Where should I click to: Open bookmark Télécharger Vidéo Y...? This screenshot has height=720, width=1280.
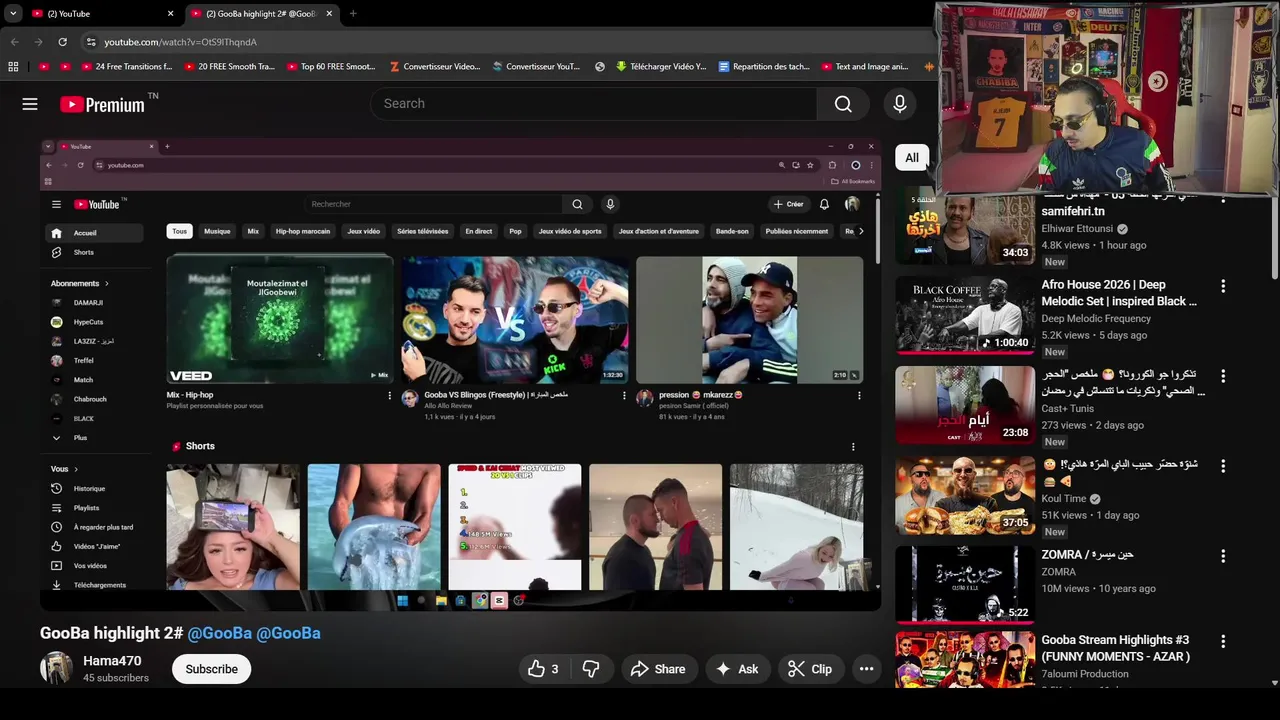point(661,67)
